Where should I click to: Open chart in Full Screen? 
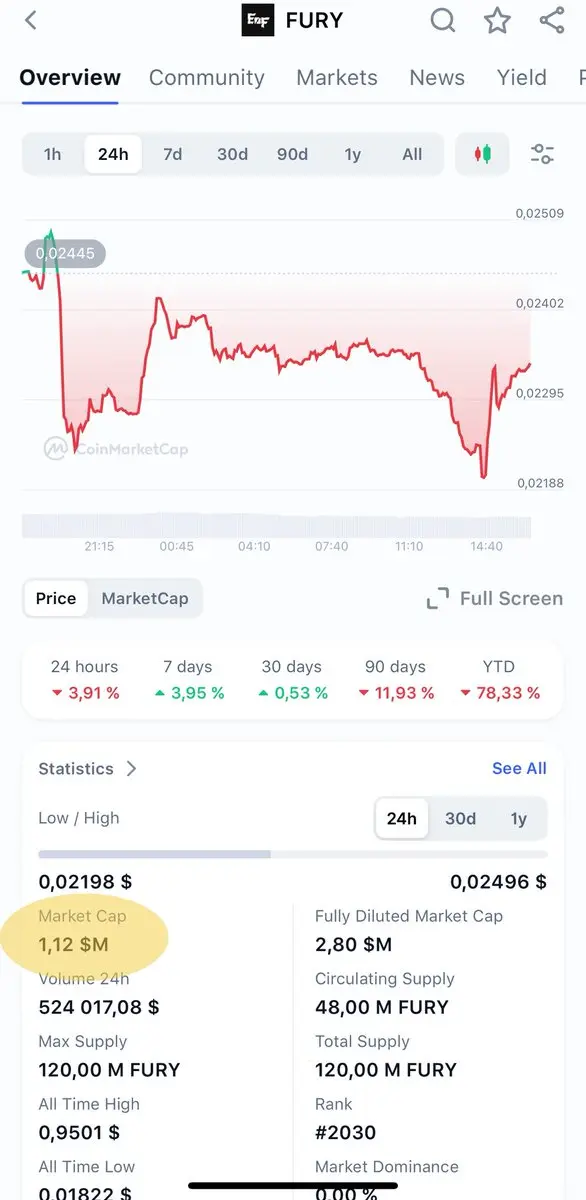pyautogui.click(x=494, y=599)
